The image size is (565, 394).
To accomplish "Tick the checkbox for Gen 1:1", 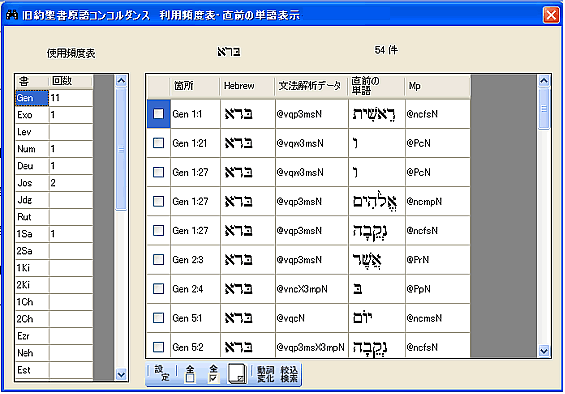I will coord(159,114).
